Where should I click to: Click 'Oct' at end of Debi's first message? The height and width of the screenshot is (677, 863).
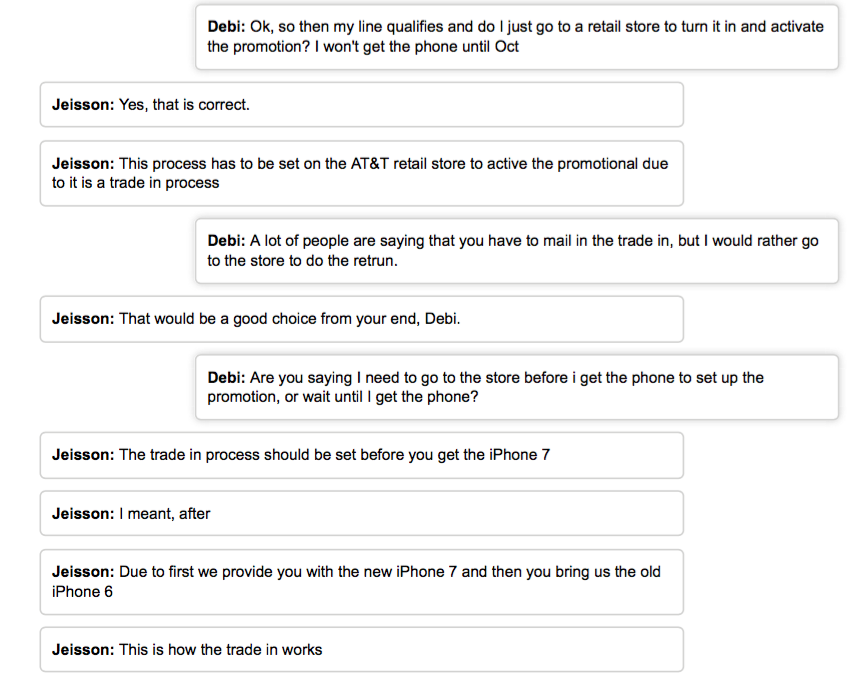506,47
